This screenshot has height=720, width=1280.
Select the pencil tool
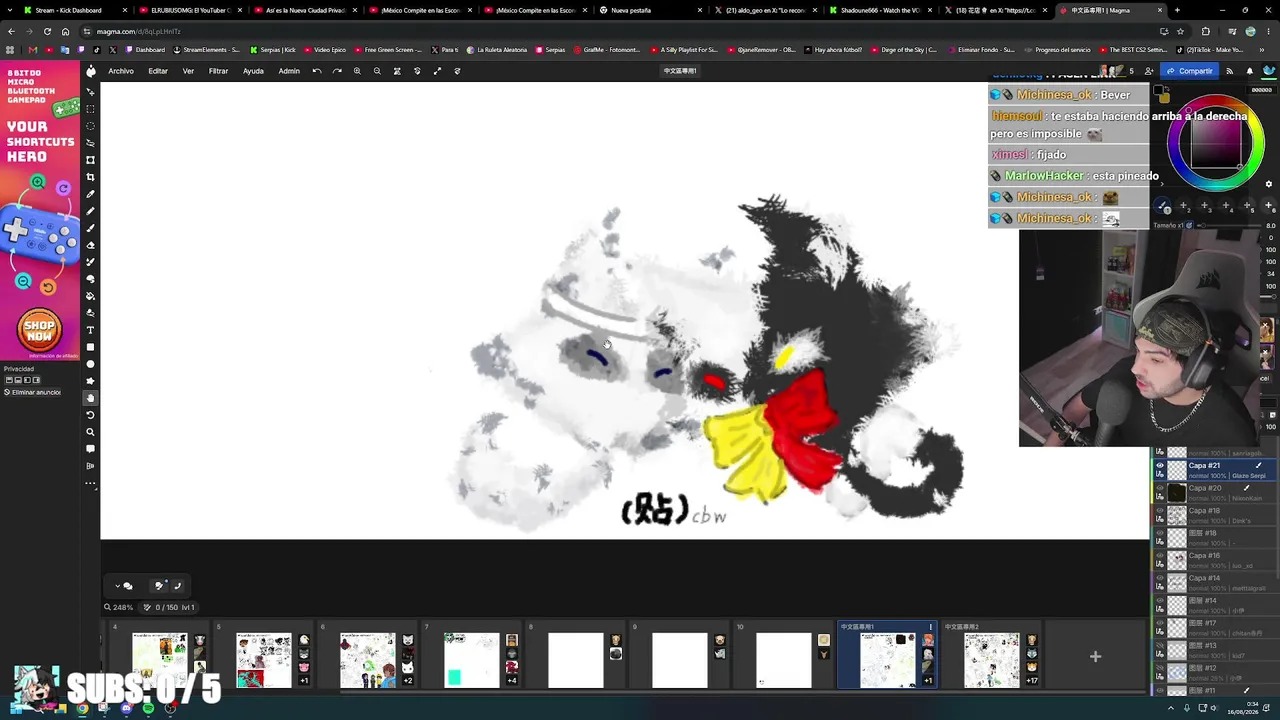[90, 211]
